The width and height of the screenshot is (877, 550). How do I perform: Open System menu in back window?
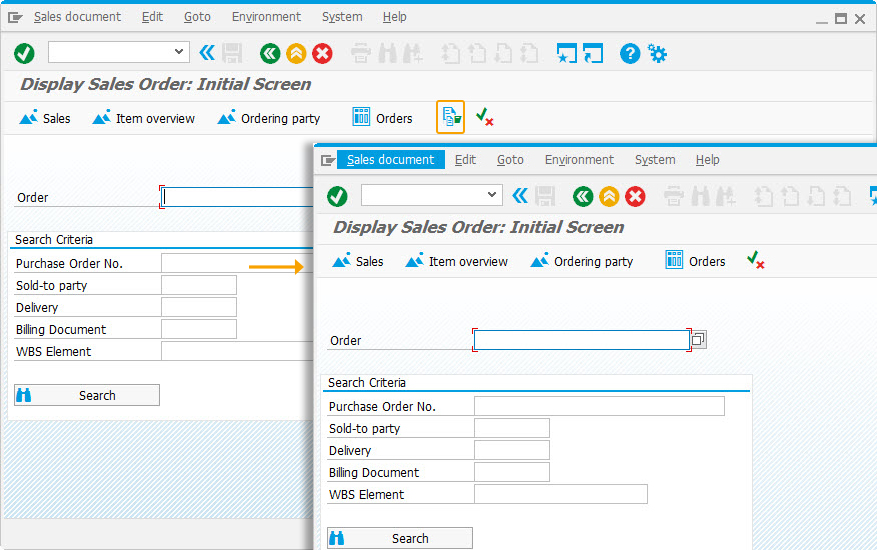pos(342,17)
